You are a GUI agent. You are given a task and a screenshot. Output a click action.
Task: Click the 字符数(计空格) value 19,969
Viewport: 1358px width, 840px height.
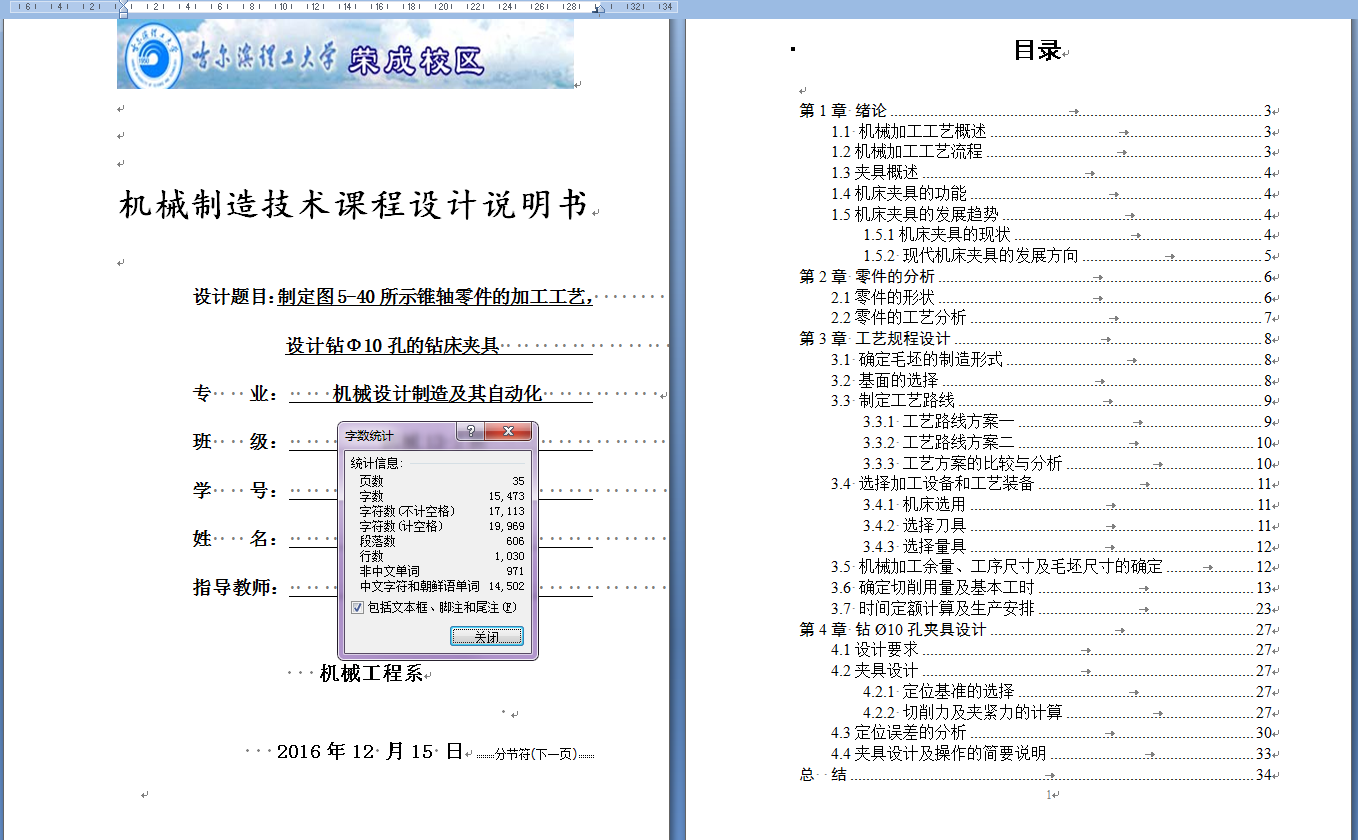click(506, 526)
